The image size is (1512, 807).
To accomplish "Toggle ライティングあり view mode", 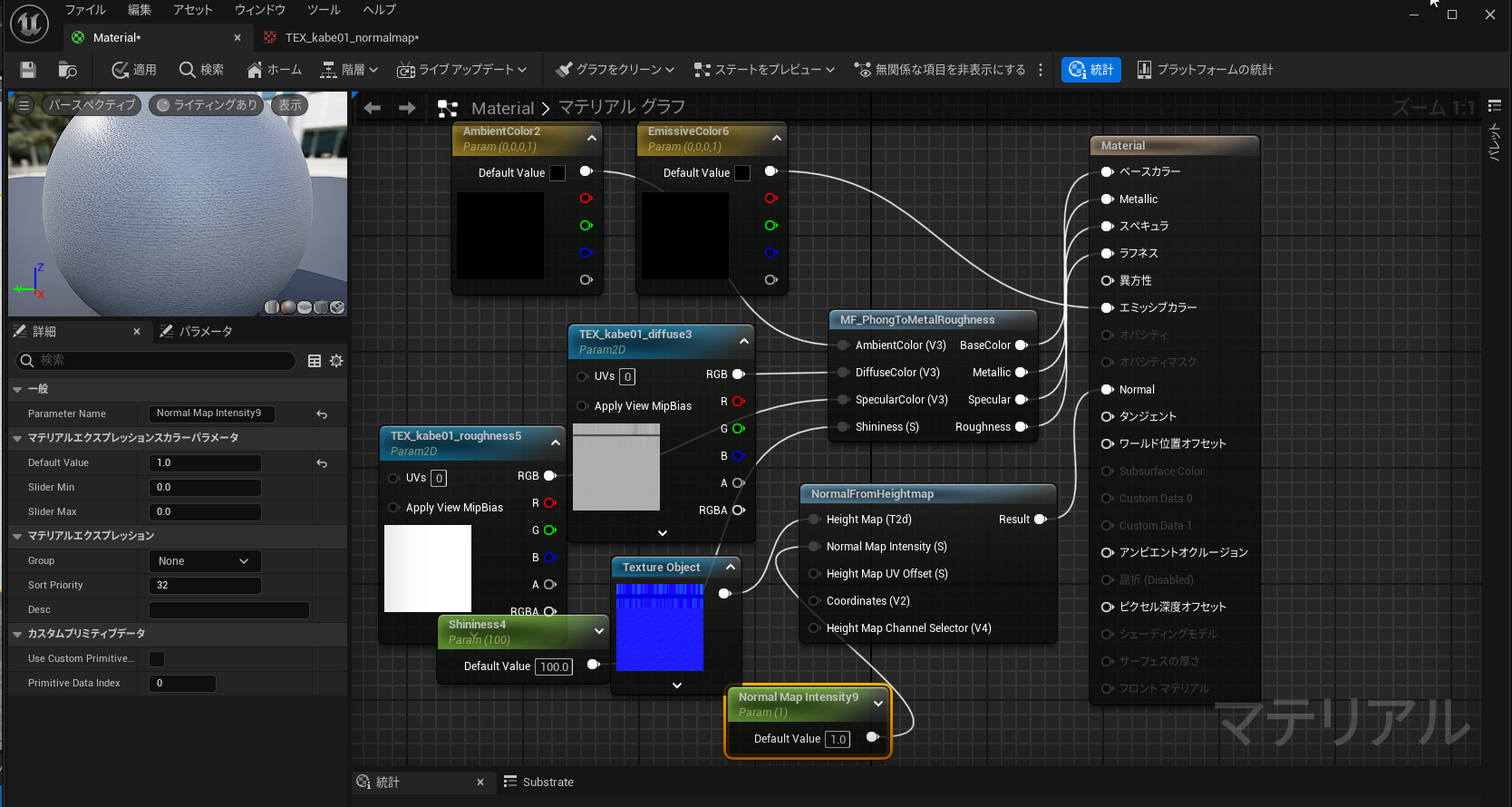I will (207, 105).
